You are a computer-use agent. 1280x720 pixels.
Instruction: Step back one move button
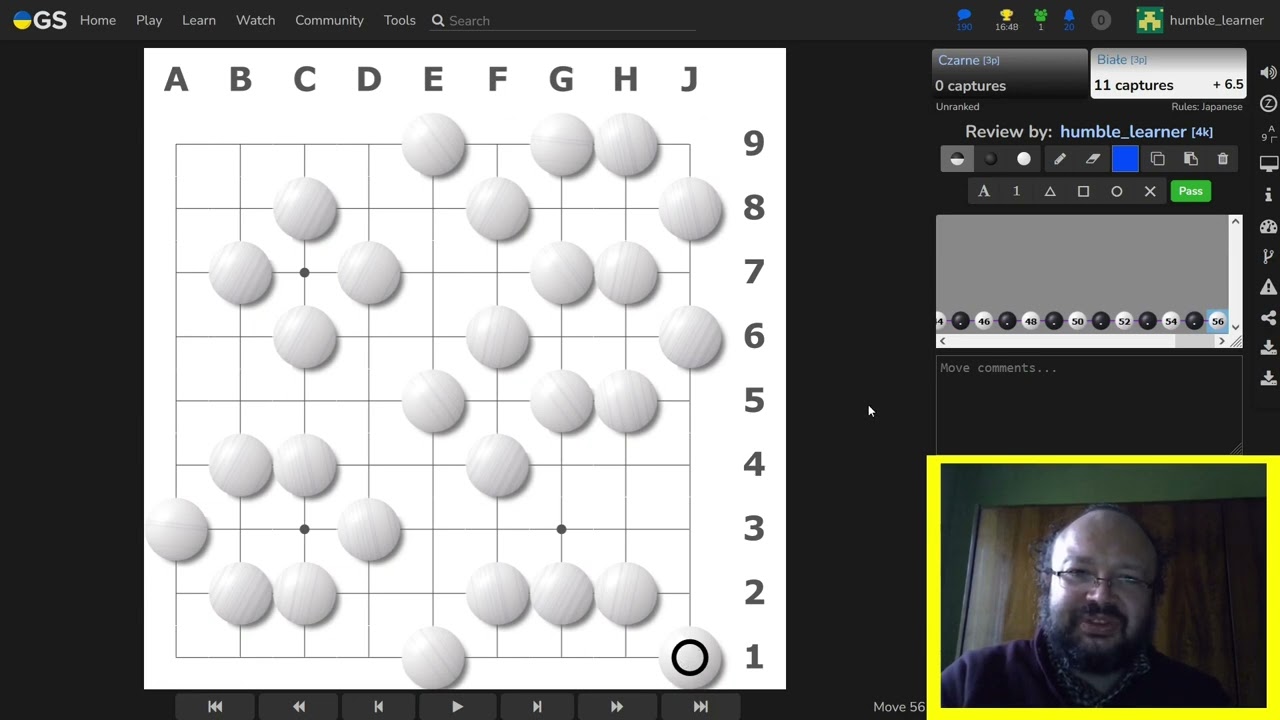(378, 706)
